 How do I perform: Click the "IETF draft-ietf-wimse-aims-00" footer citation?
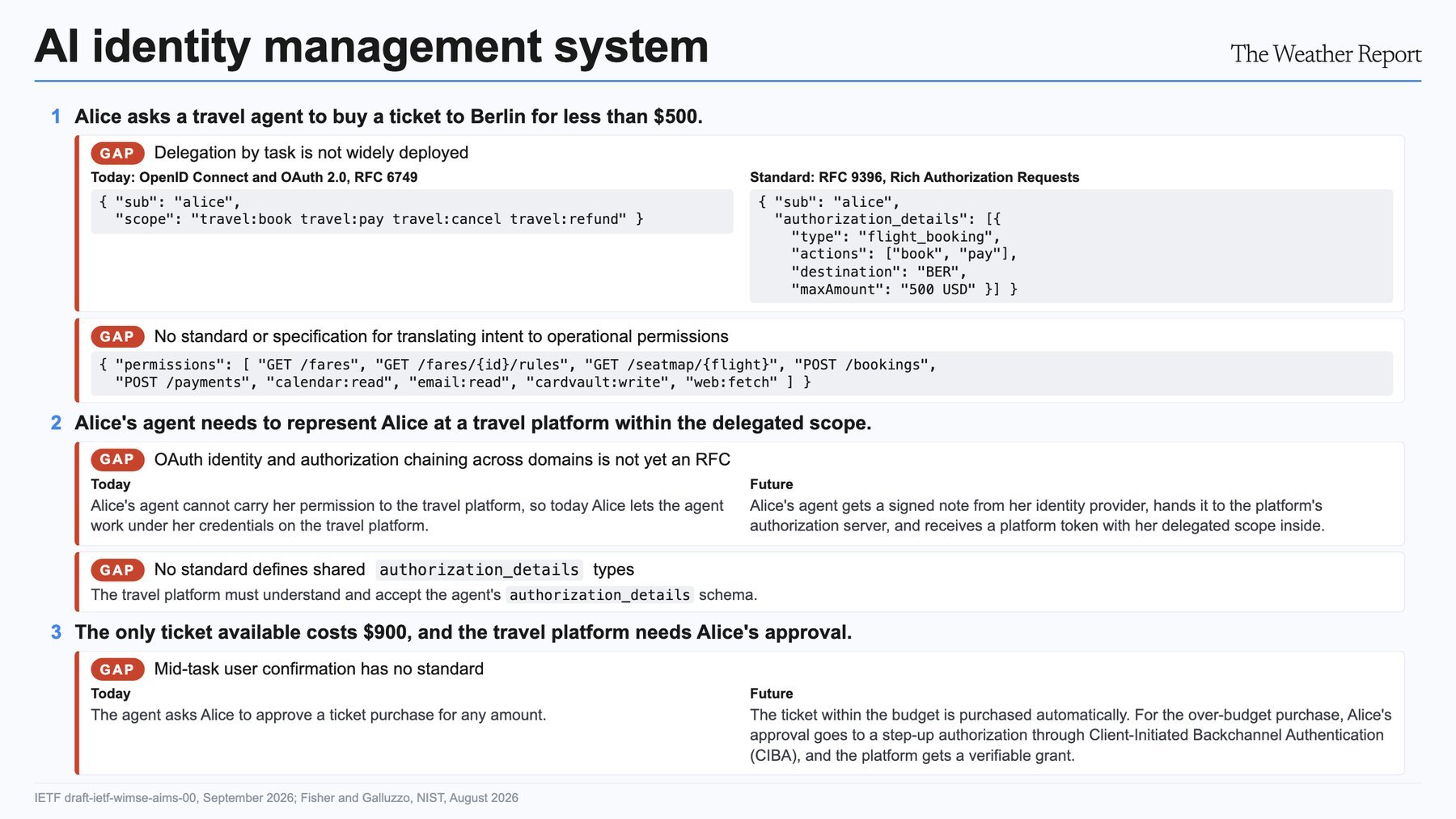[277, 798]
